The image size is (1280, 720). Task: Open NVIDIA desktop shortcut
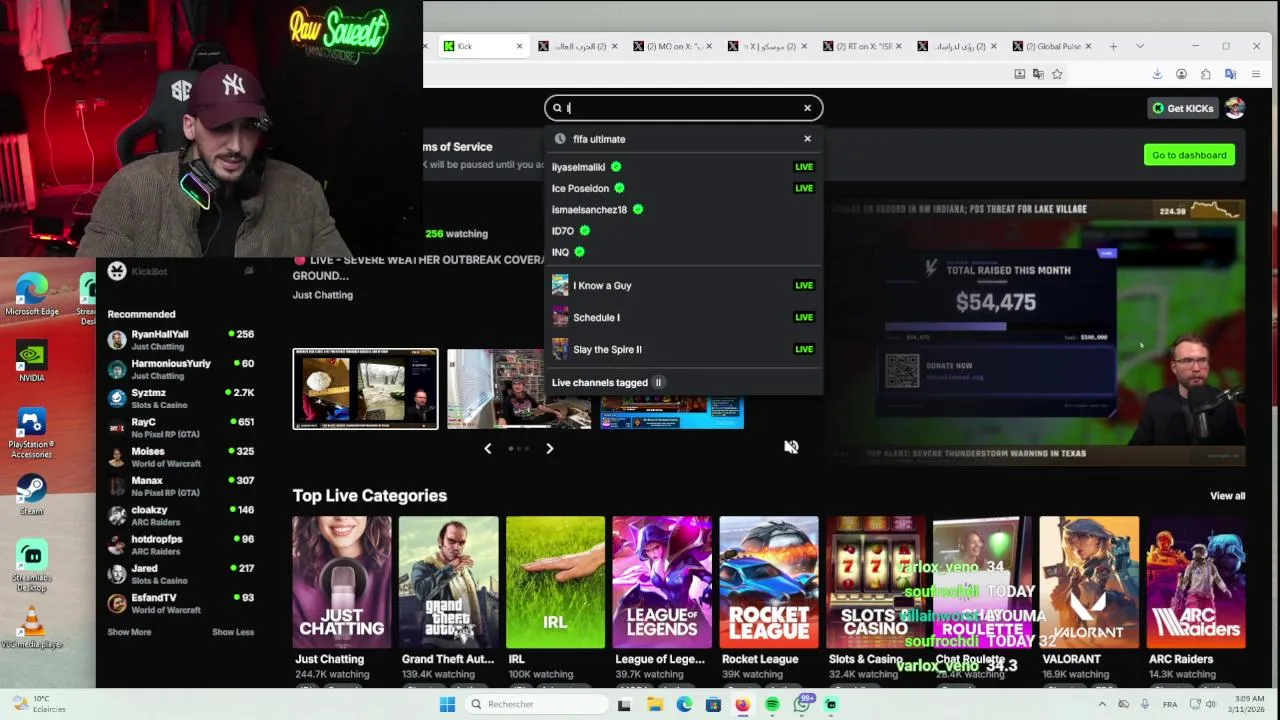coord(31,360)
